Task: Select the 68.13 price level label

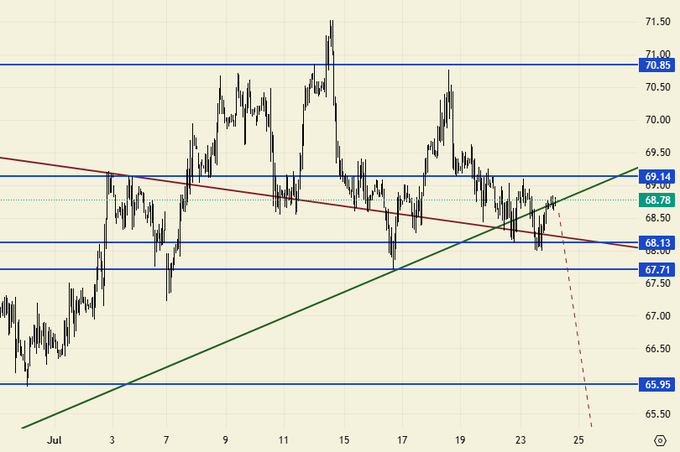Action: pos(657,242)
